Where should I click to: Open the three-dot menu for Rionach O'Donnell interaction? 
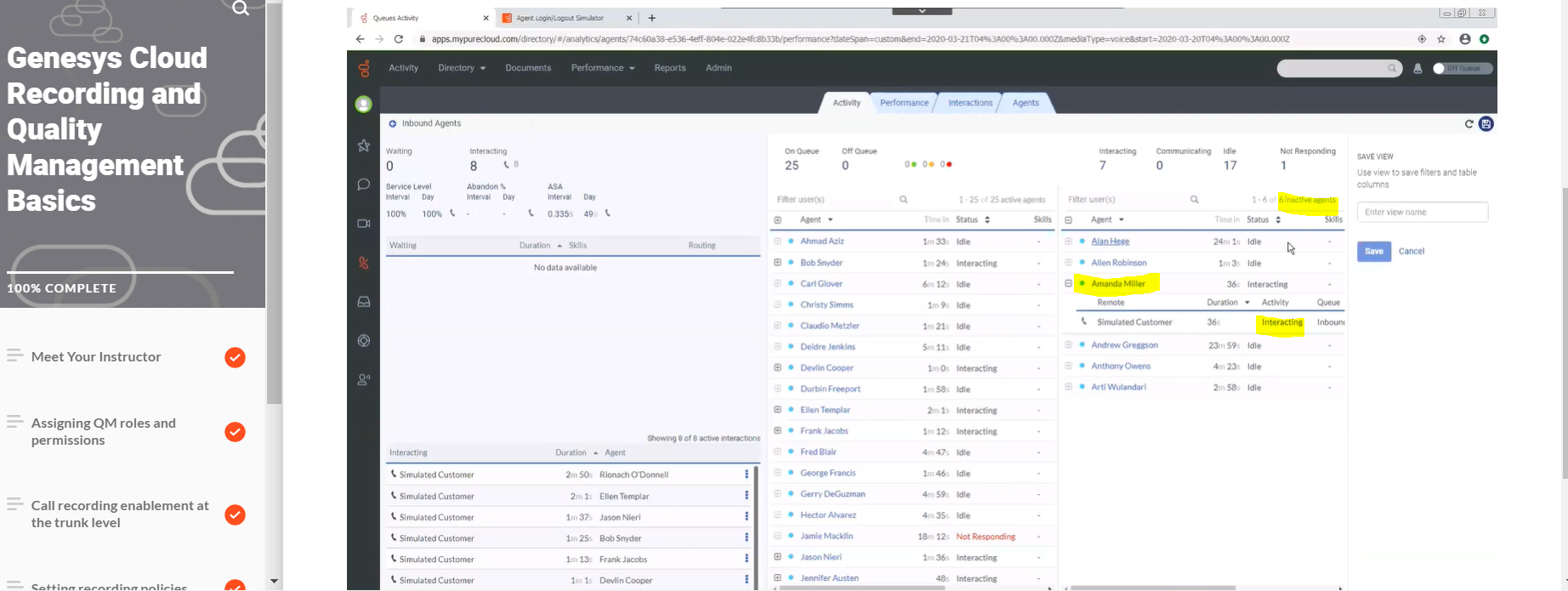coord(747,475)
